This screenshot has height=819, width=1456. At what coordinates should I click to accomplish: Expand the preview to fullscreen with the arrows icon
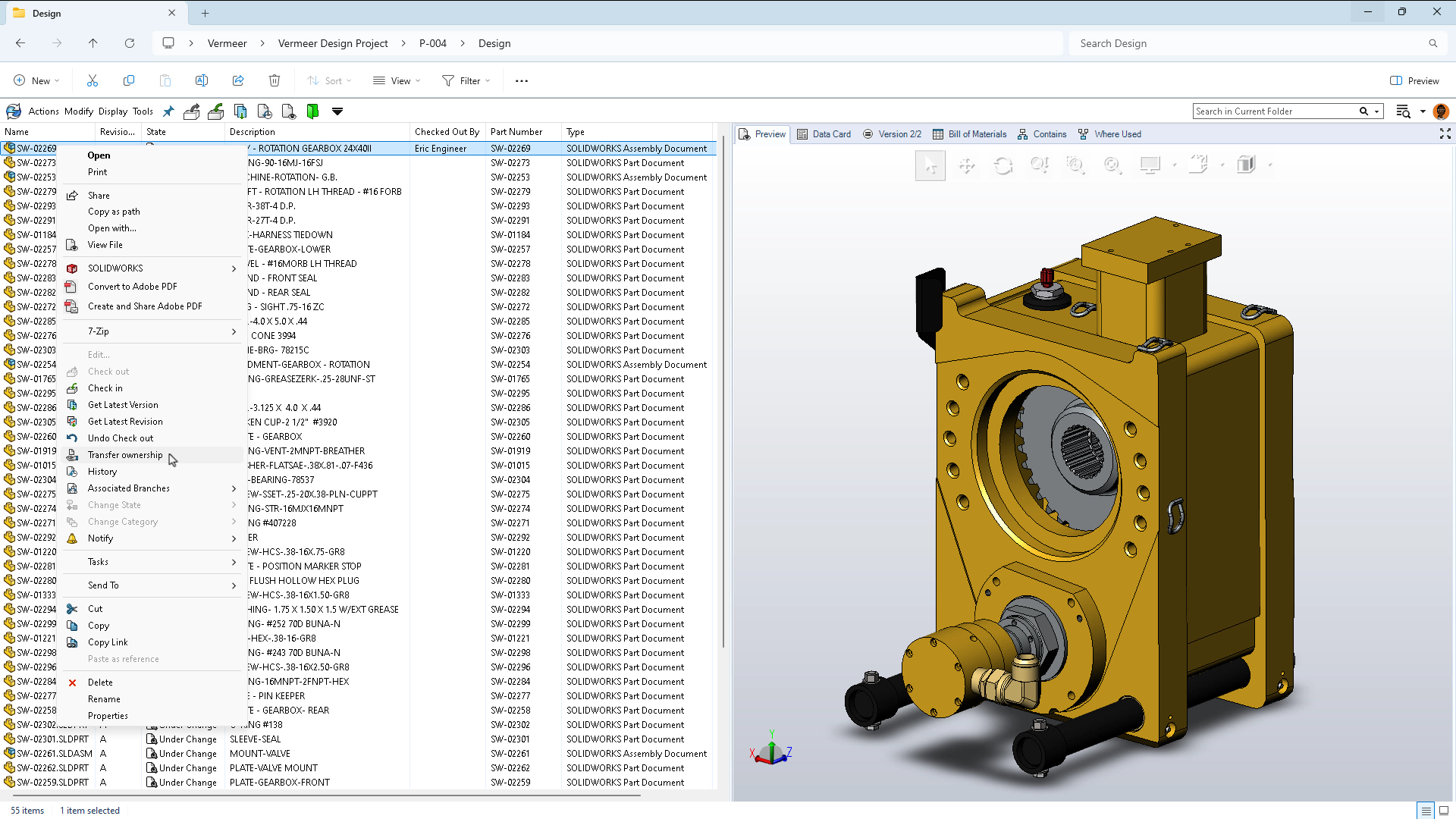click(1445, 133)
